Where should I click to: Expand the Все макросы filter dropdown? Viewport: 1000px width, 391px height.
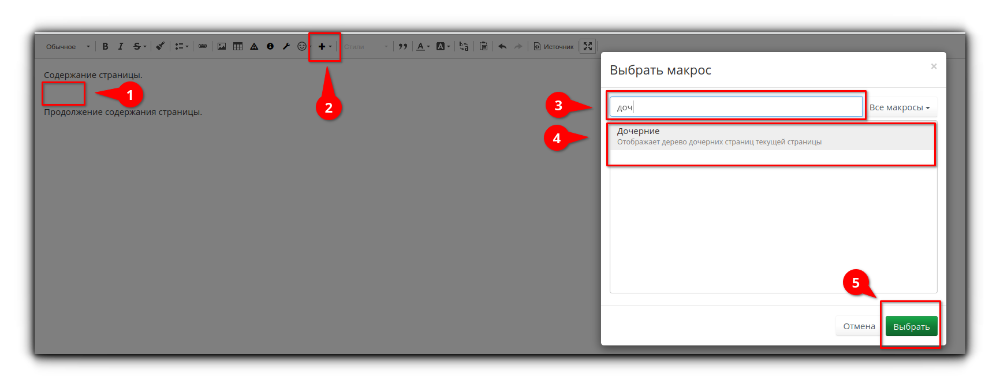(899, 108)
